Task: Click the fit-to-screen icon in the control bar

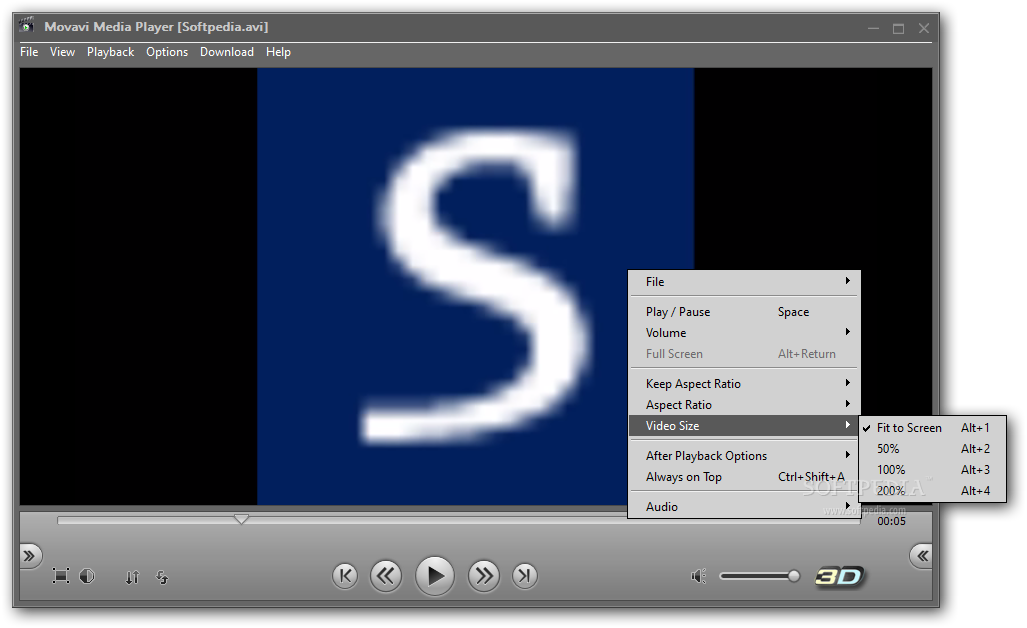Action: [61, 576]
